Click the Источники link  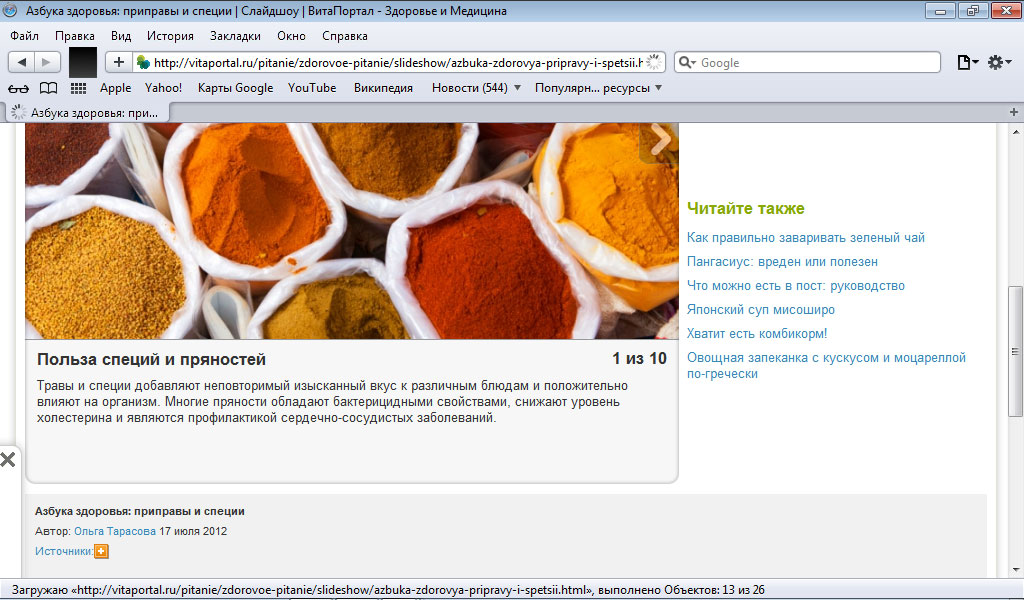[x=63, y=552]
